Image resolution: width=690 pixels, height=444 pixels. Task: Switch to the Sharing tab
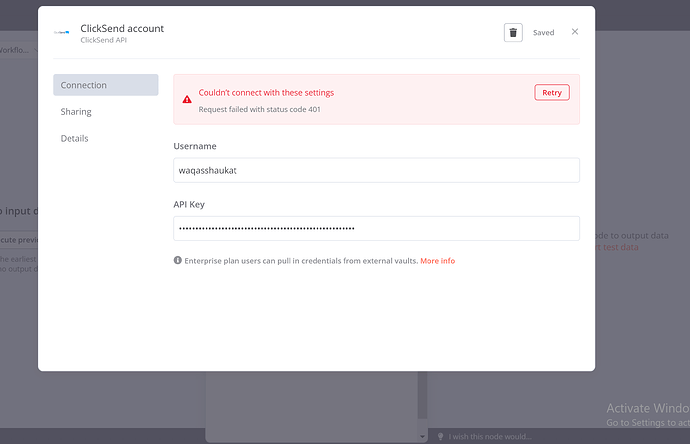[x=76, y=112]
